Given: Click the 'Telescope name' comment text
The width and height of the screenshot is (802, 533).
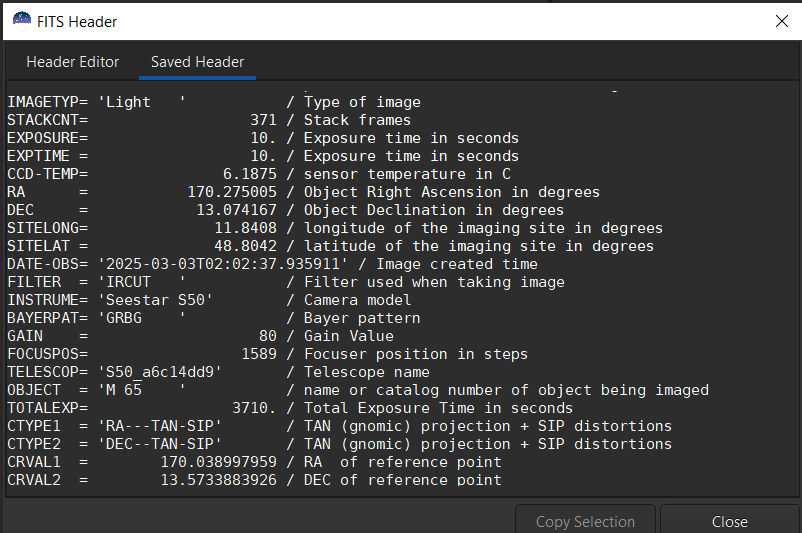Looking at the screenshot, I should coord(367,372).
